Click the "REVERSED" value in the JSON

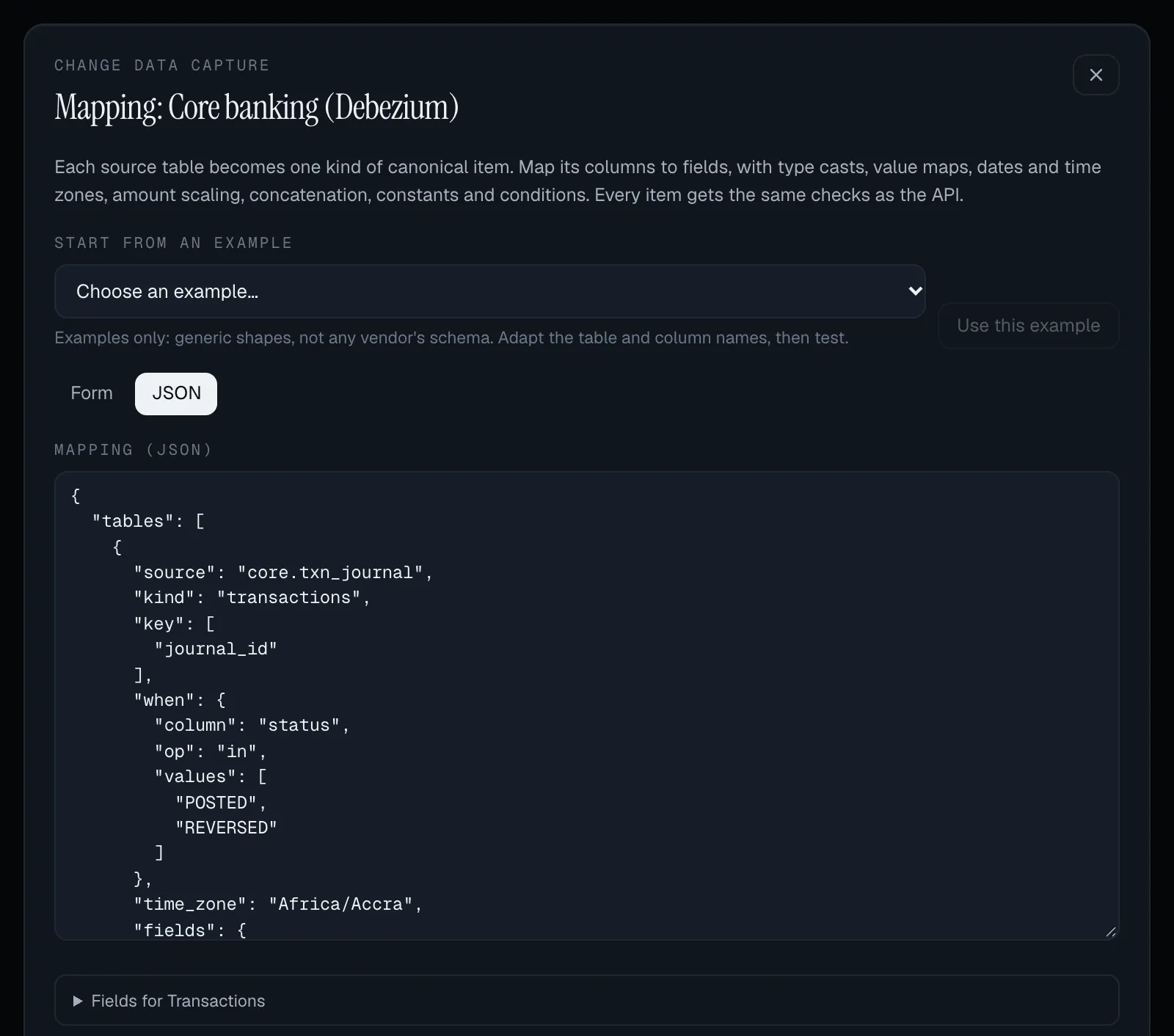coord(226,828)
